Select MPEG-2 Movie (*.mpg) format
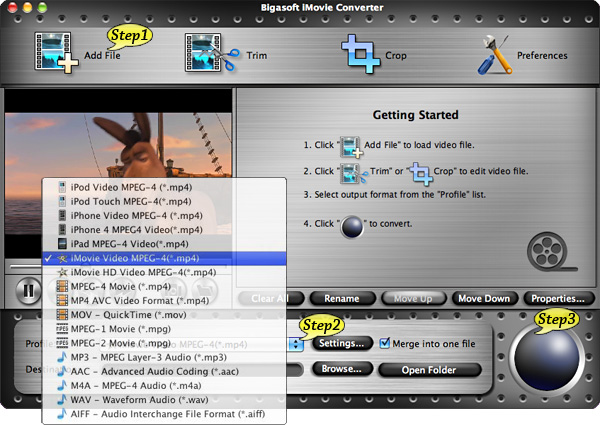600x425 pixels. (164, 343)
